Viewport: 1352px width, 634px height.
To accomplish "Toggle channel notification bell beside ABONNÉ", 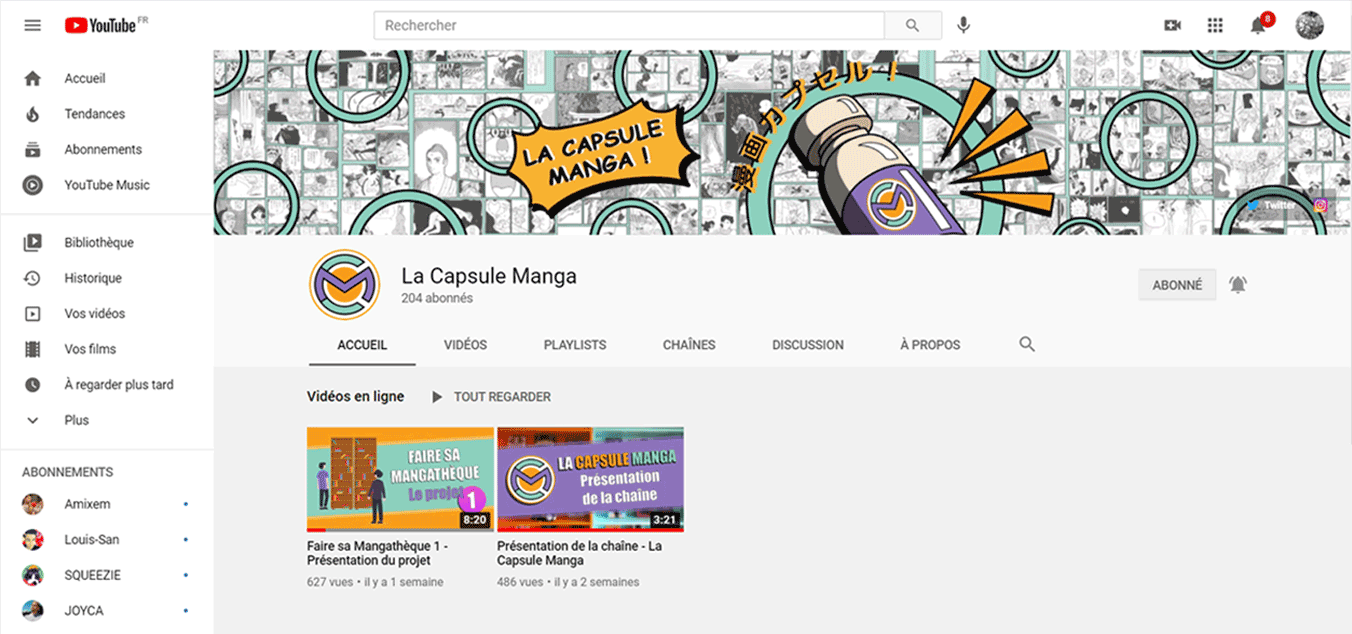I will (1238, 285).
